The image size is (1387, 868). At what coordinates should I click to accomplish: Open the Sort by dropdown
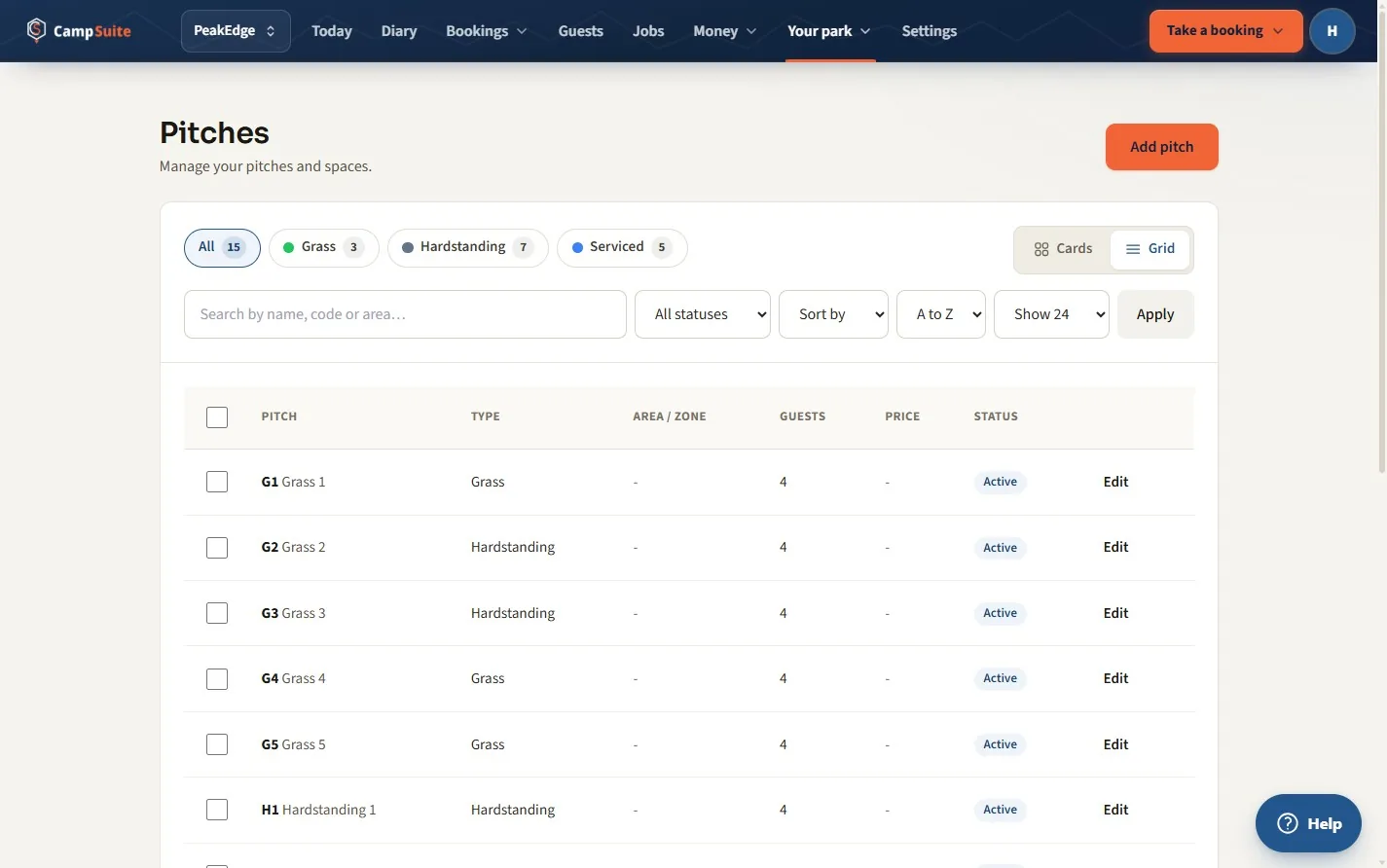coord(833,314)
